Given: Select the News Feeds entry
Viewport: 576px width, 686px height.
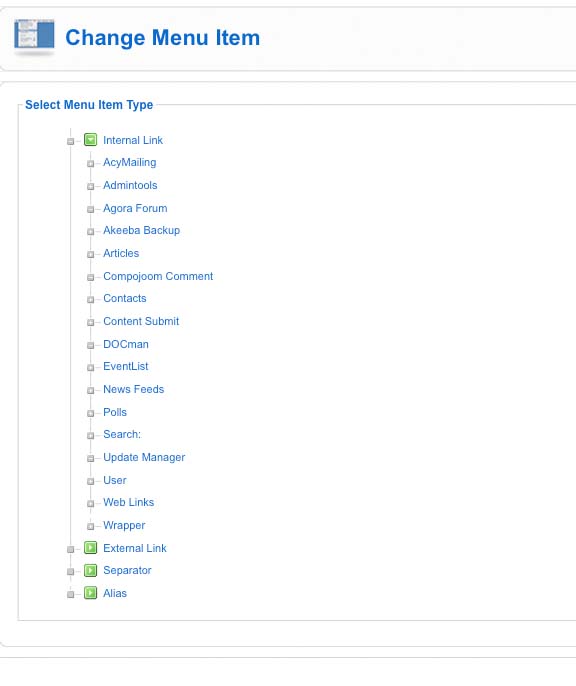Looking at the screenshot, I should coord(133,389).
